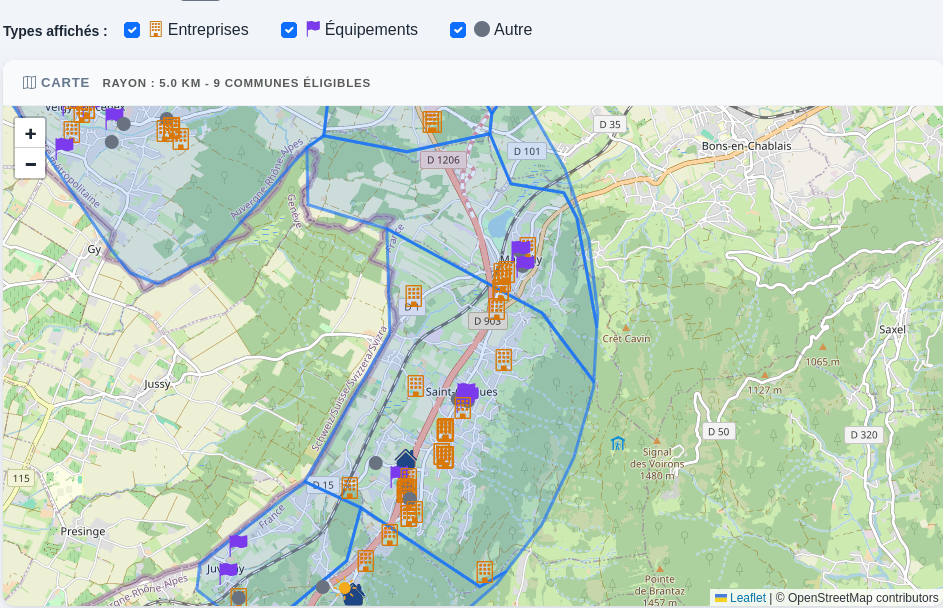Click the D 101 road label
The image size is (943, 608).
click(x=527, y=152)
